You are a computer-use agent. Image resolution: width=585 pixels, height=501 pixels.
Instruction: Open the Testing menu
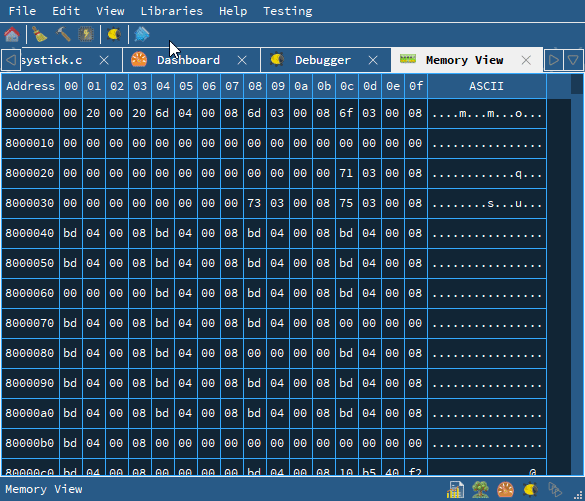288,11
